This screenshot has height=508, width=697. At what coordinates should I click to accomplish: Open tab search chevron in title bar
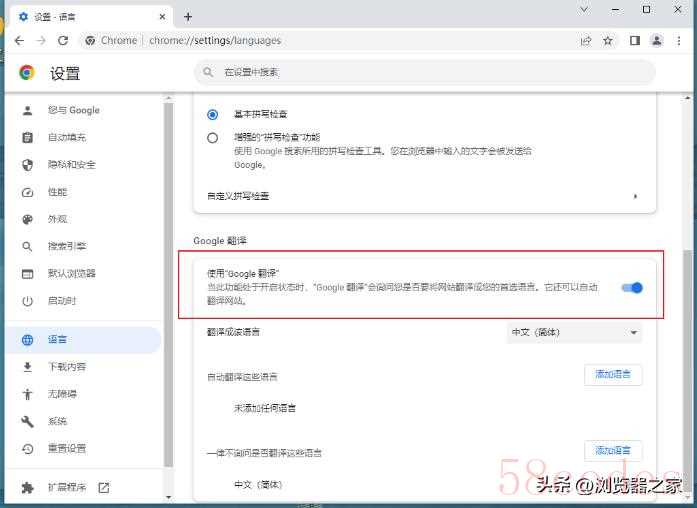584,9
